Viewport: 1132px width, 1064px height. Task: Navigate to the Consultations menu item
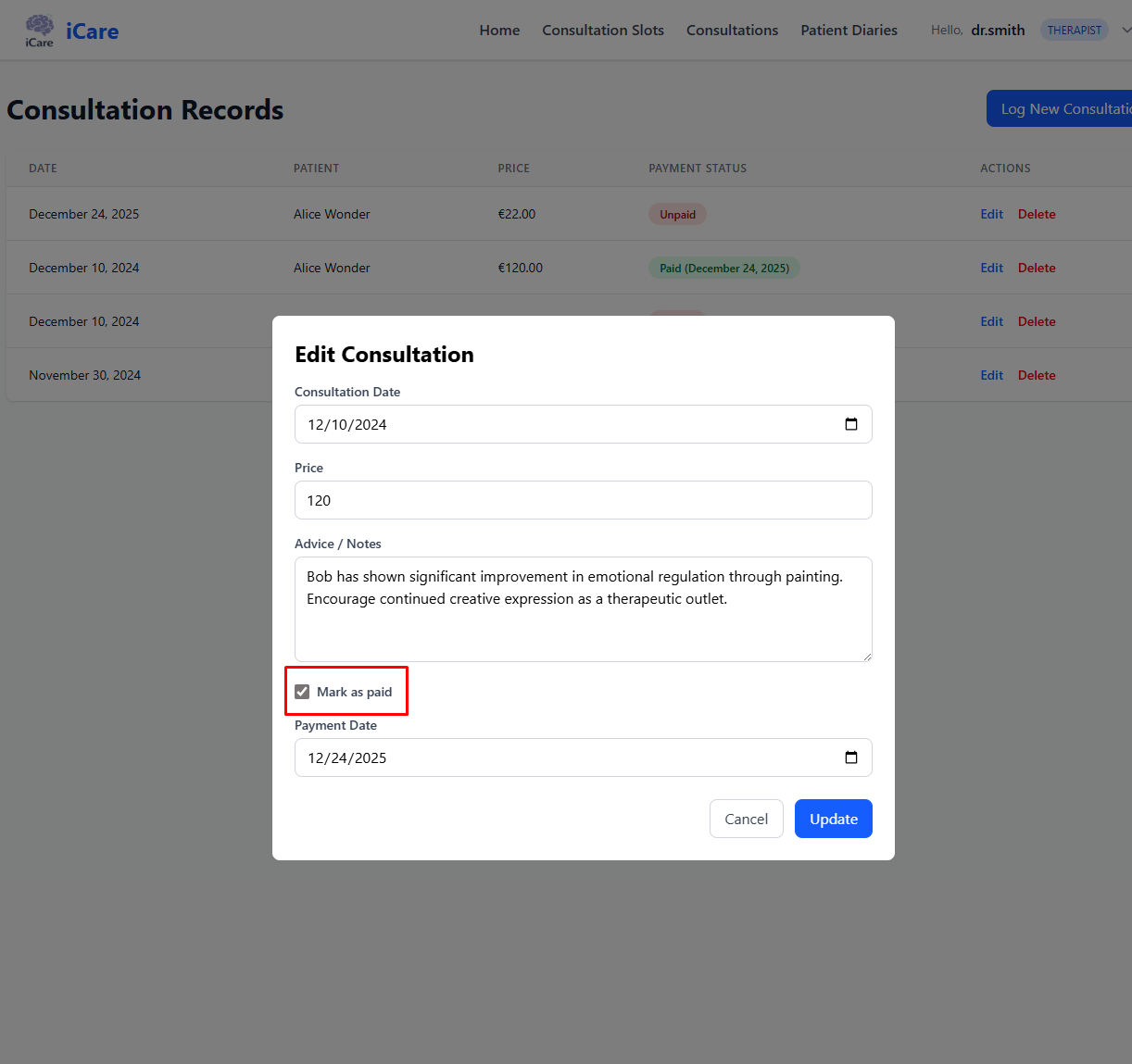732,31
